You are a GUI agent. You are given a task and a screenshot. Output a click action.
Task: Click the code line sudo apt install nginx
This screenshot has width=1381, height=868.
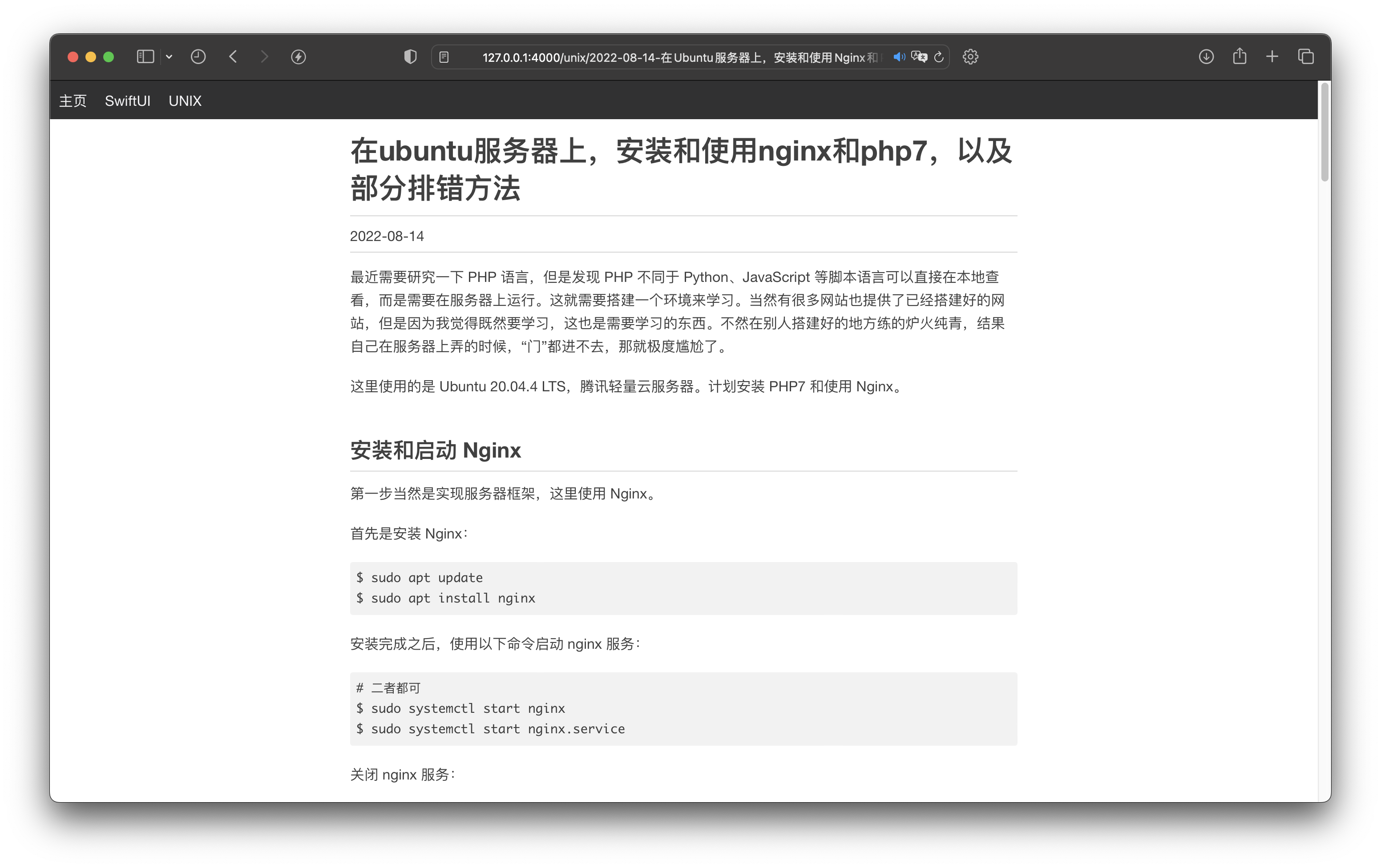coord(446,598)
